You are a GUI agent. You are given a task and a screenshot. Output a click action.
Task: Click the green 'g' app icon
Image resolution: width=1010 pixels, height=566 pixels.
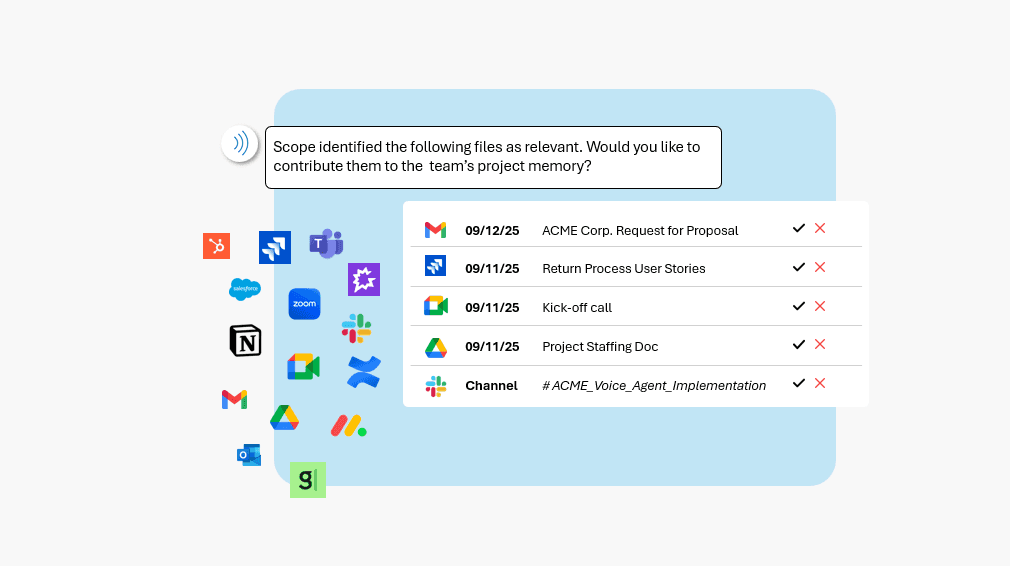point(308,480)
